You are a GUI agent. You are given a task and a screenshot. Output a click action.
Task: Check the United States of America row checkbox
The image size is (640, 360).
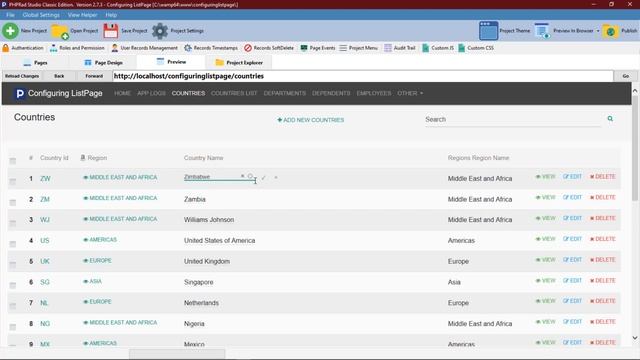[13, 244]
